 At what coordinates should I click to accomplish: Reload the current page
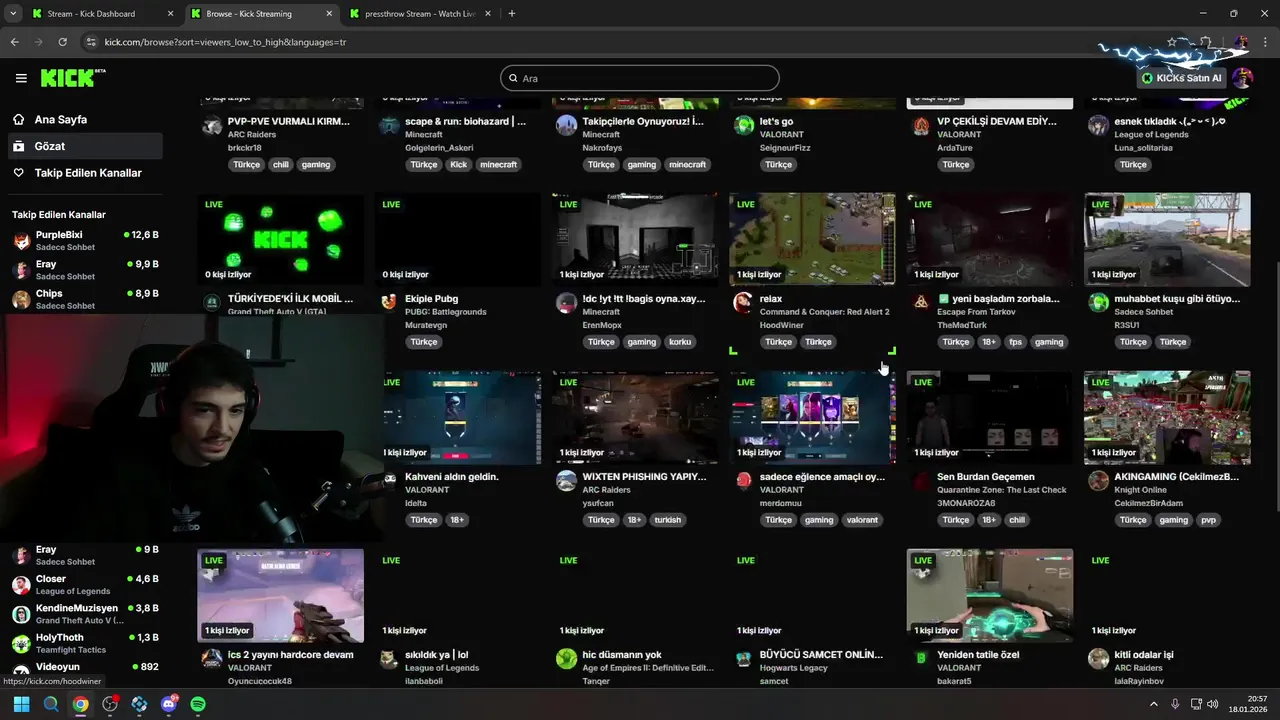[x=62, y=42]
